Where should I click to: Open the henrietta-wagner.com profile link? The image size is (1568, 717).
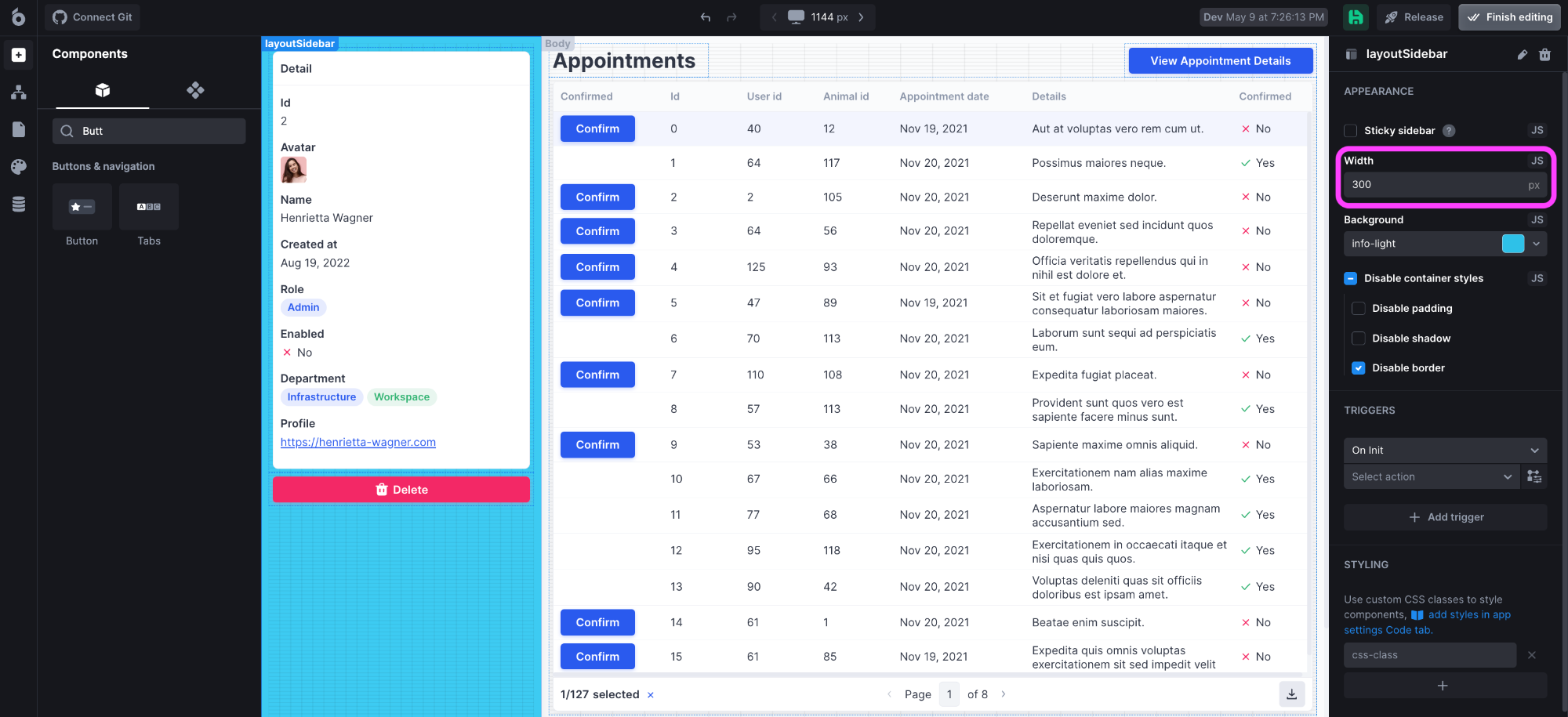[x=358, y=442]
